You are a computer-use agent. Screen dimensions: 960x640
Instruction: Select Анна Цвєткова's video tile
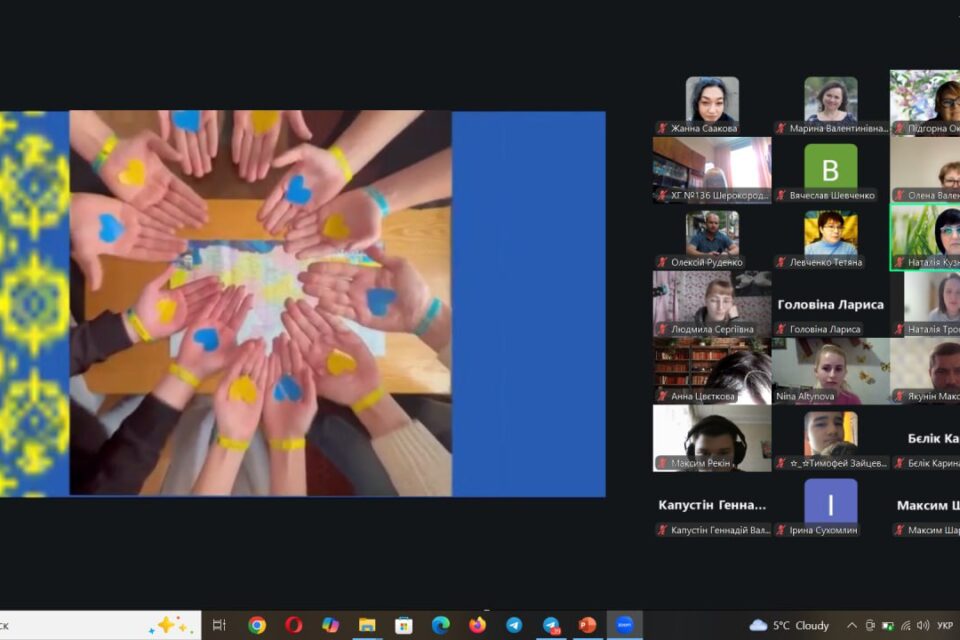[712, 371]
